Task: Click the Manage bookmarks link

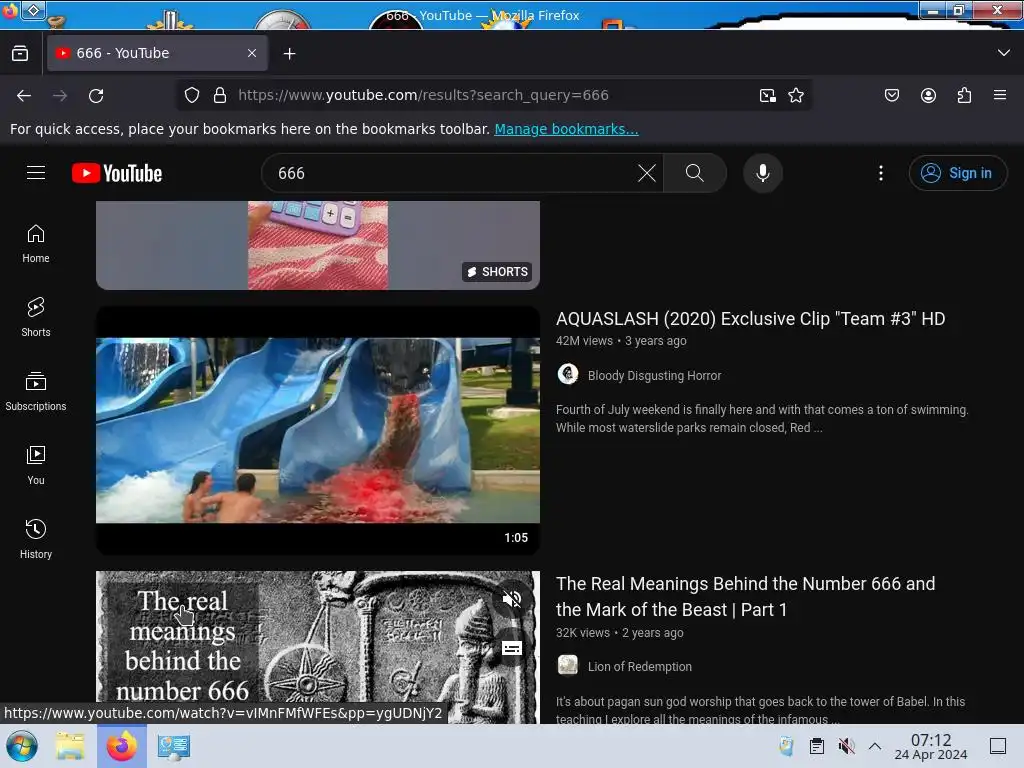Action: (566, 129)
